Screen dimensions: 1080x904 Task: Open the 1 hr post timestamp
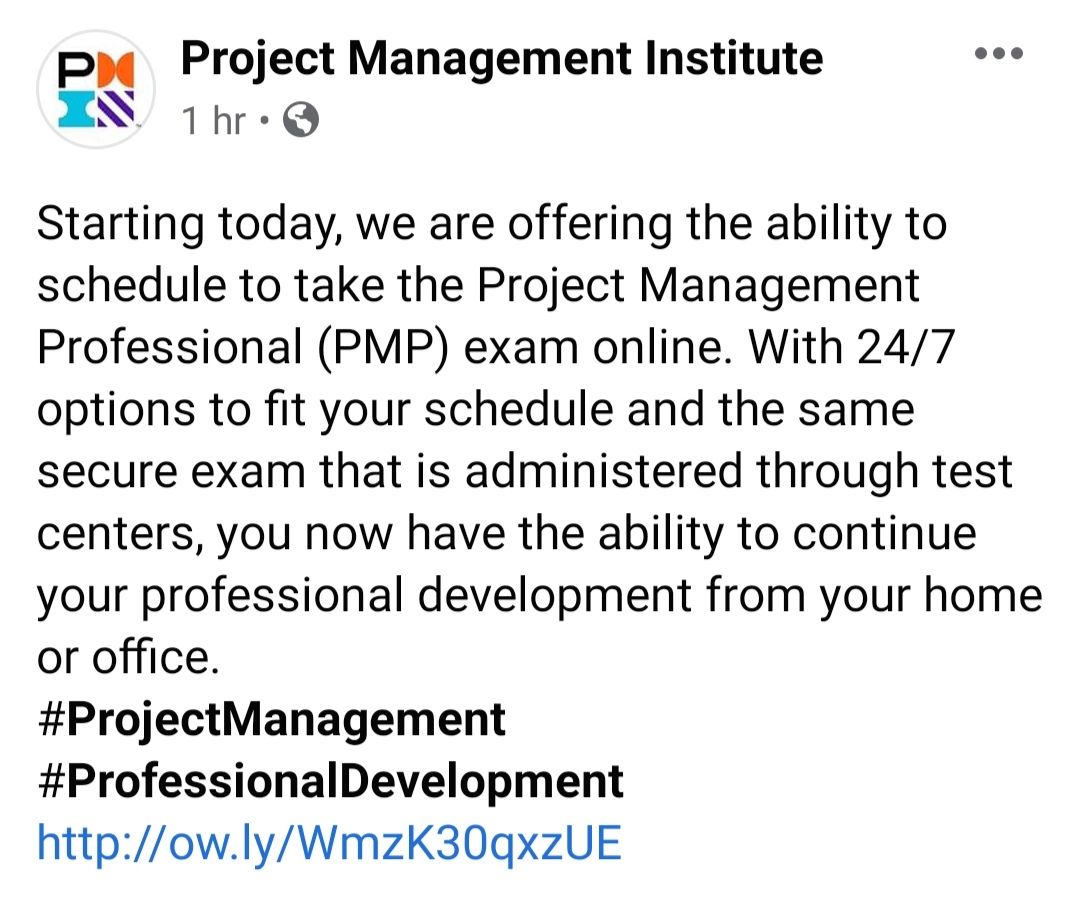click(213, 121)
